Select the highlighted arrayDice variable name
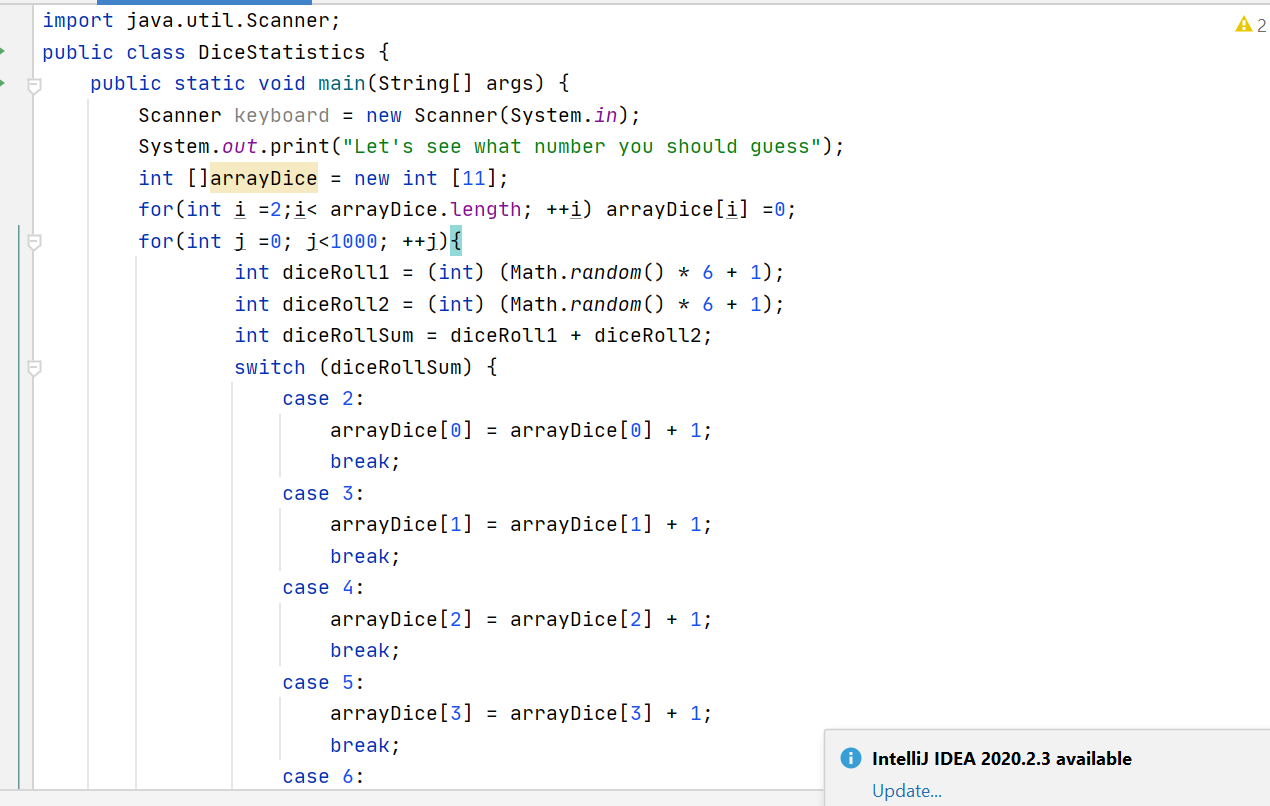Screen dimensions: 1270x806 point(262,177)
